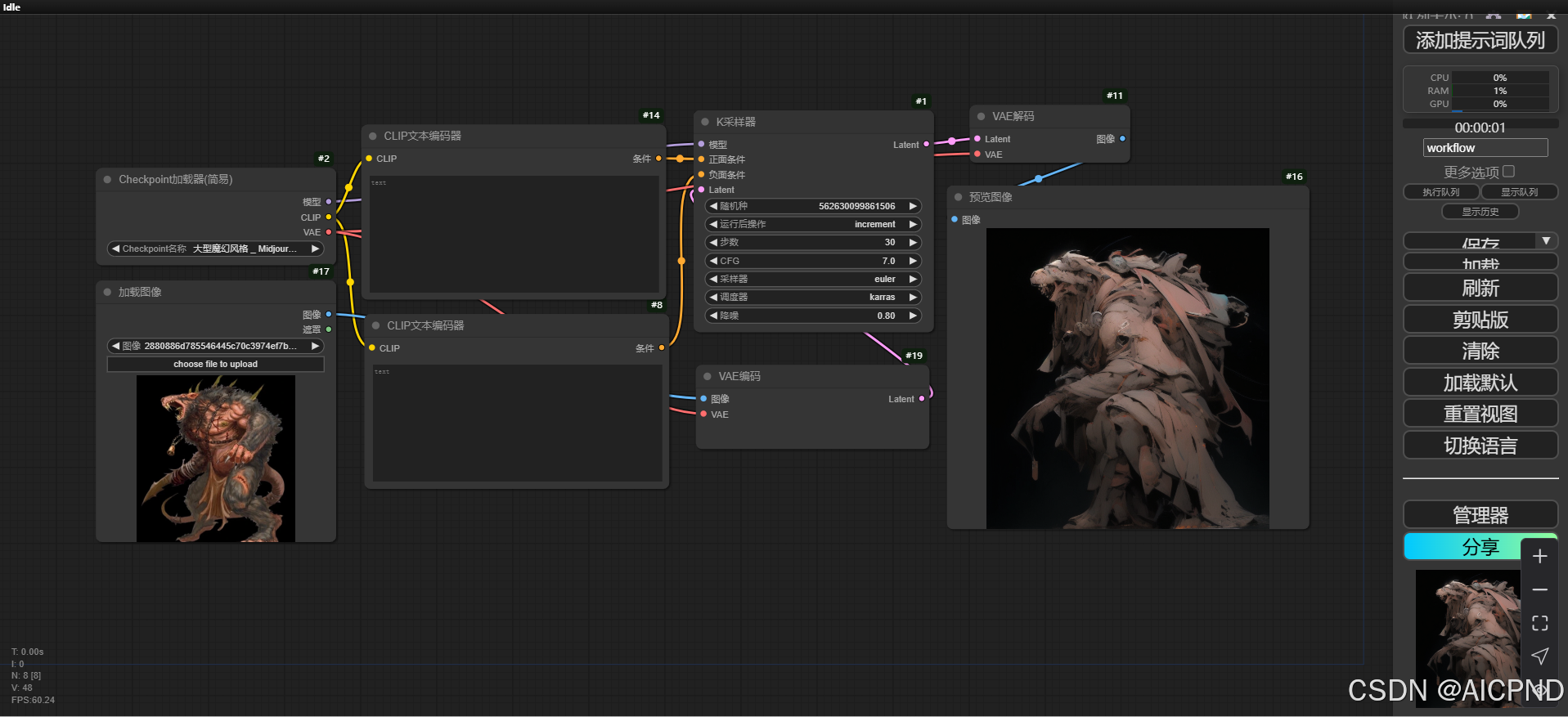Decrease 步数 with its left arrow
Viewport: 1568px width, 717px height.
point(713,242)
